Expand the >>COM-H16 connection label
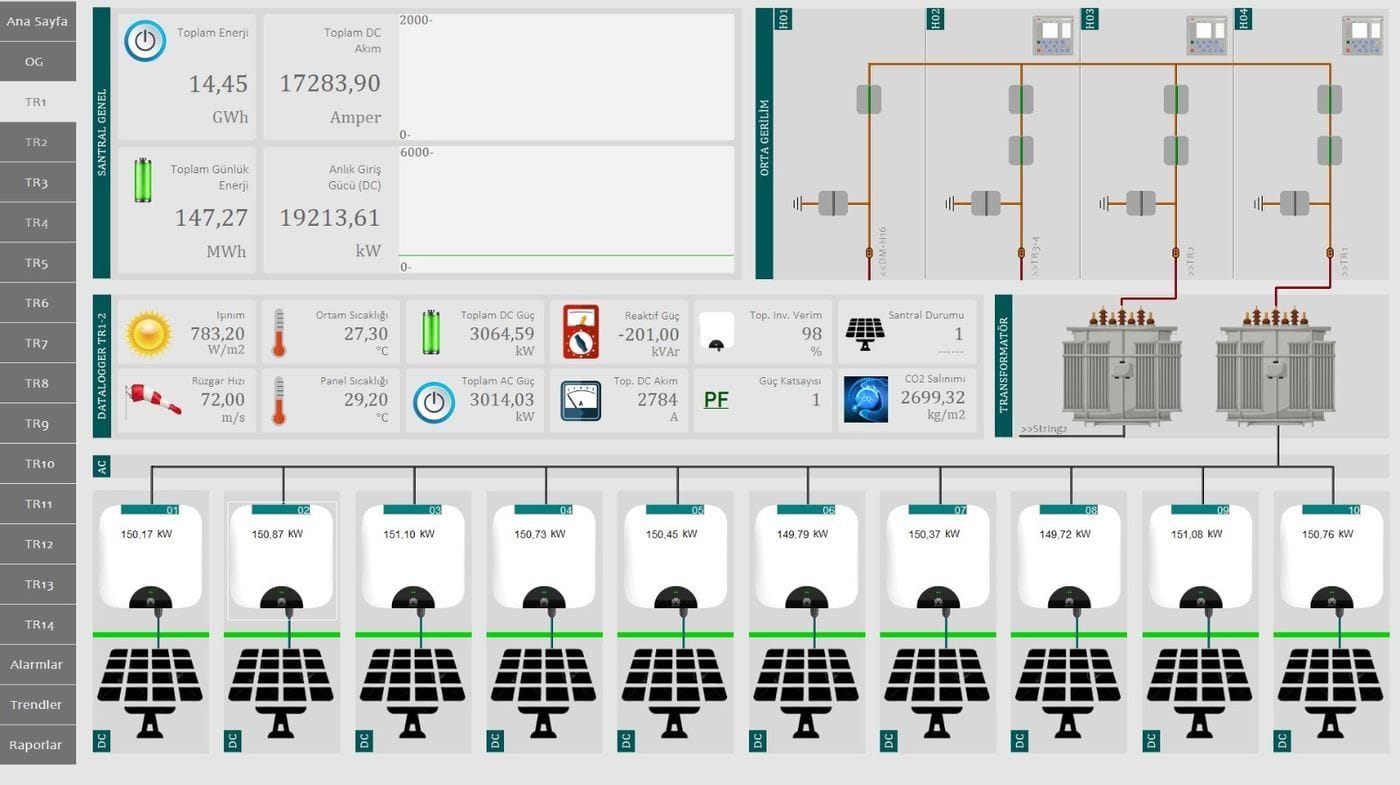This screenshot has width=1400, height=785. tap(882, 248)
